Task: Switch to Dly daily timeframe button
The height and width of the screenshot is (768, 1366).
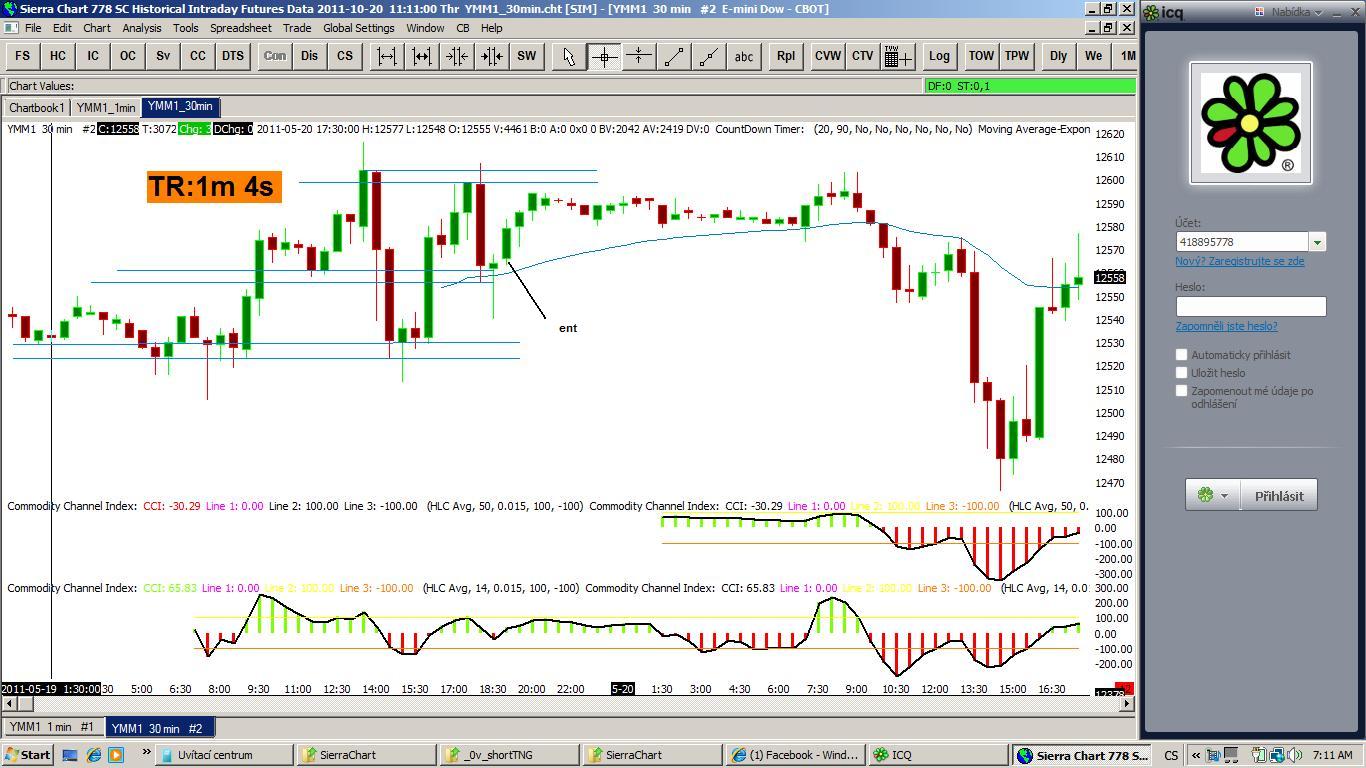Action: [x=1058, y=56]
